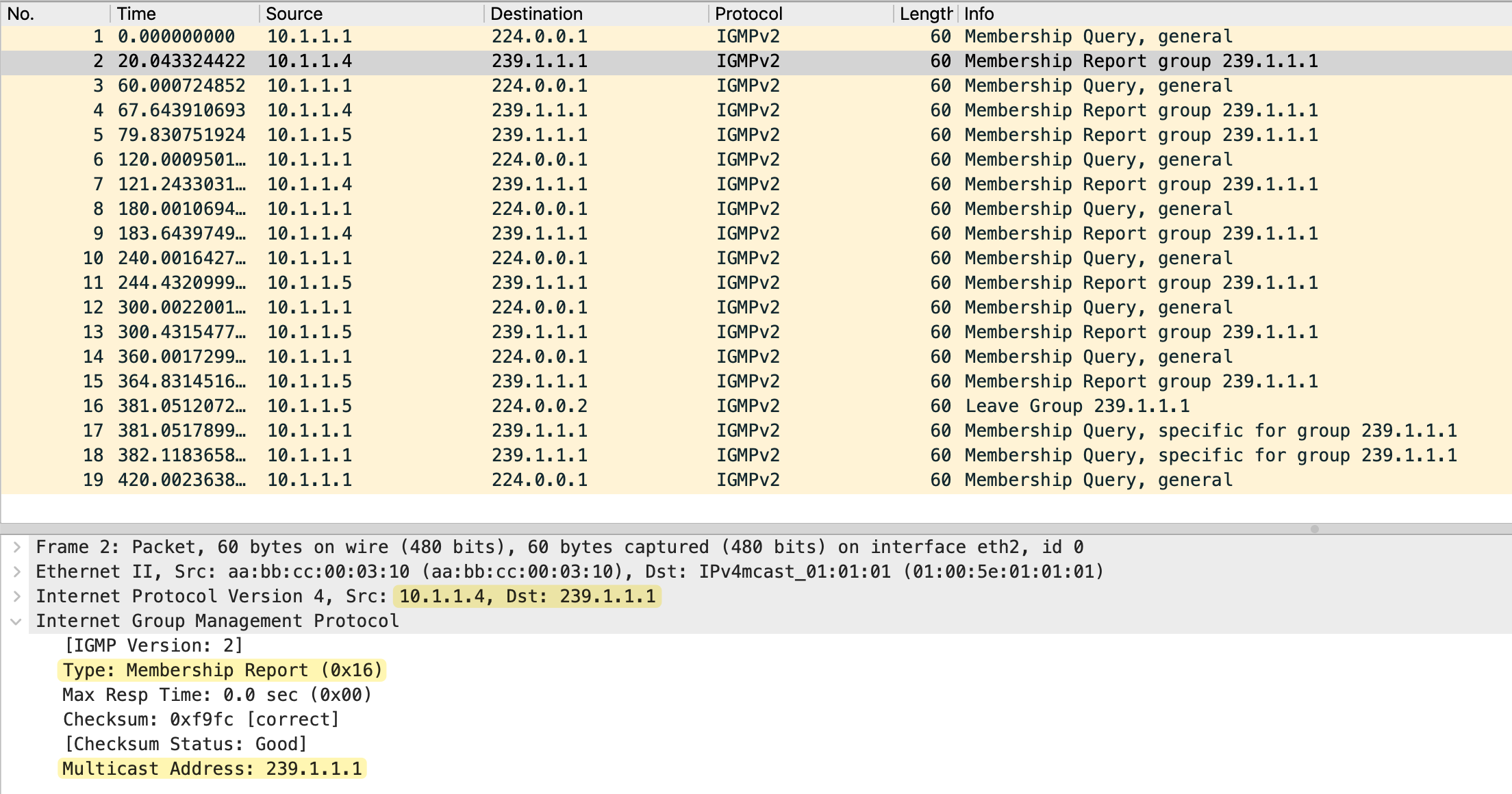The image size is (1512, 794).
Task: Expand the Frame 2 details row
Action: click(17, 547)
